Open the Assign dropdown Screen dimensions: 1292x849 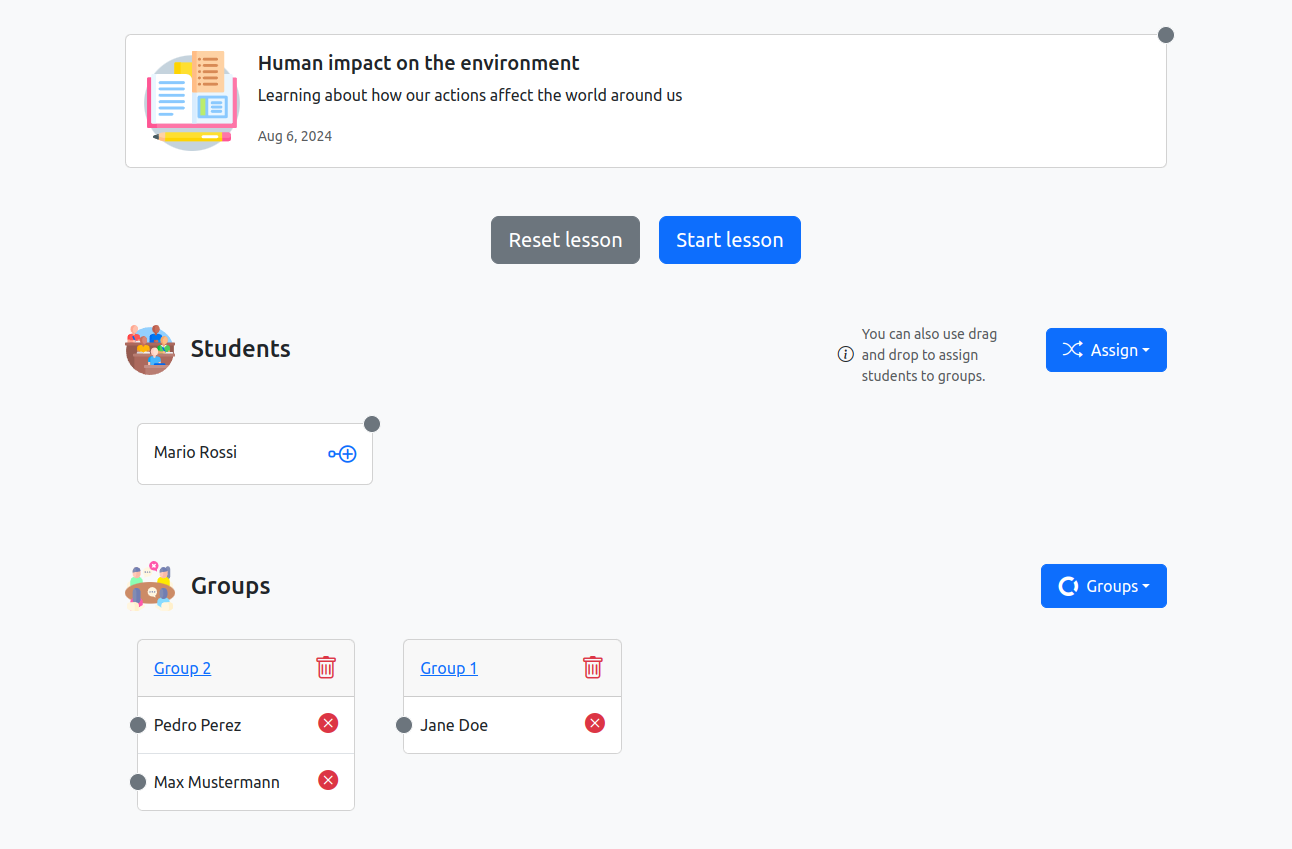(x=1106, y=350)
